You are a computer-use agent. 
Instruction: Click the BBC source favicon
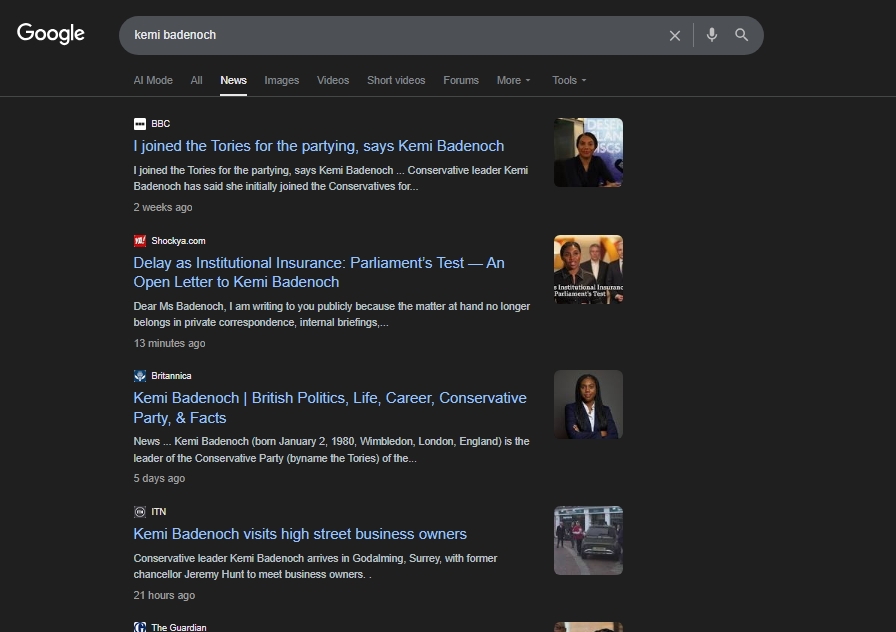tap(140, 124)
